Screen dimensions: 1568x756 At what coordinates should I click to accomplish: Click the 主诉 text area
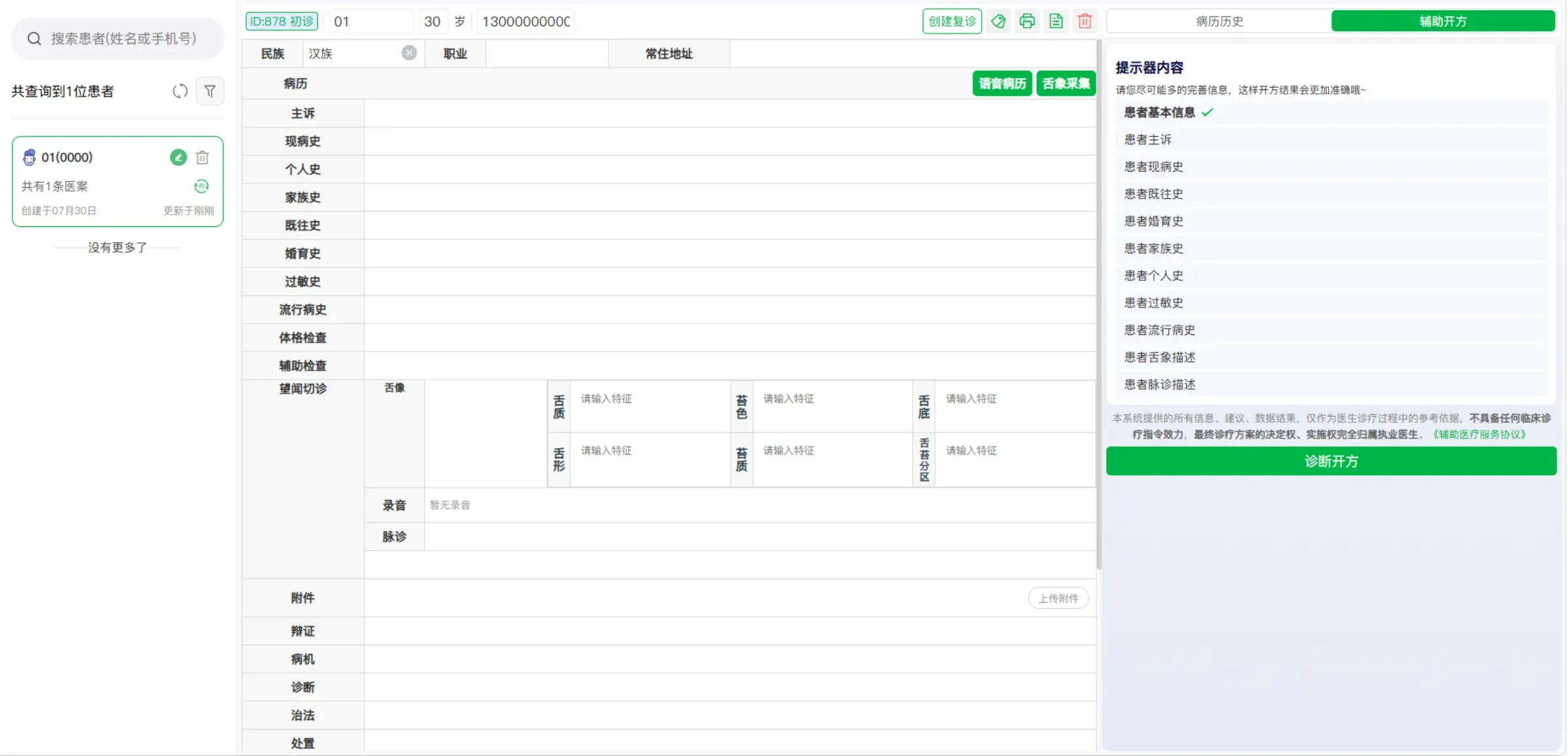[x=730, y=114]
